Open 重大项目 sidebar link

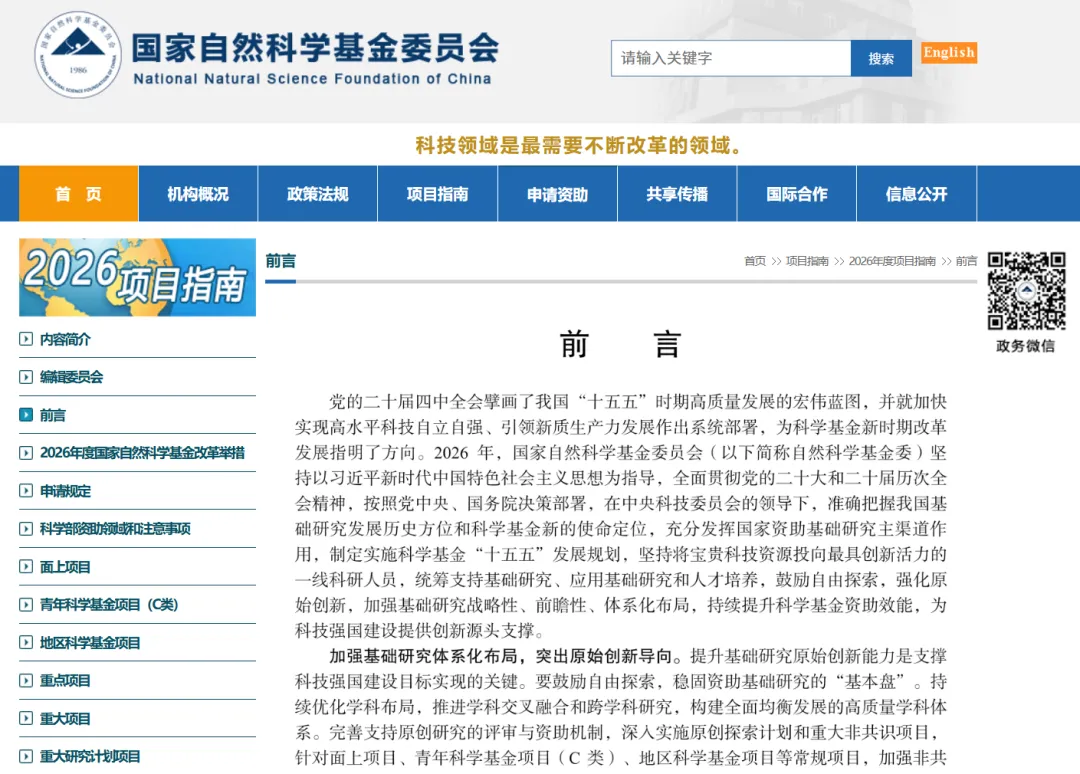65,718
